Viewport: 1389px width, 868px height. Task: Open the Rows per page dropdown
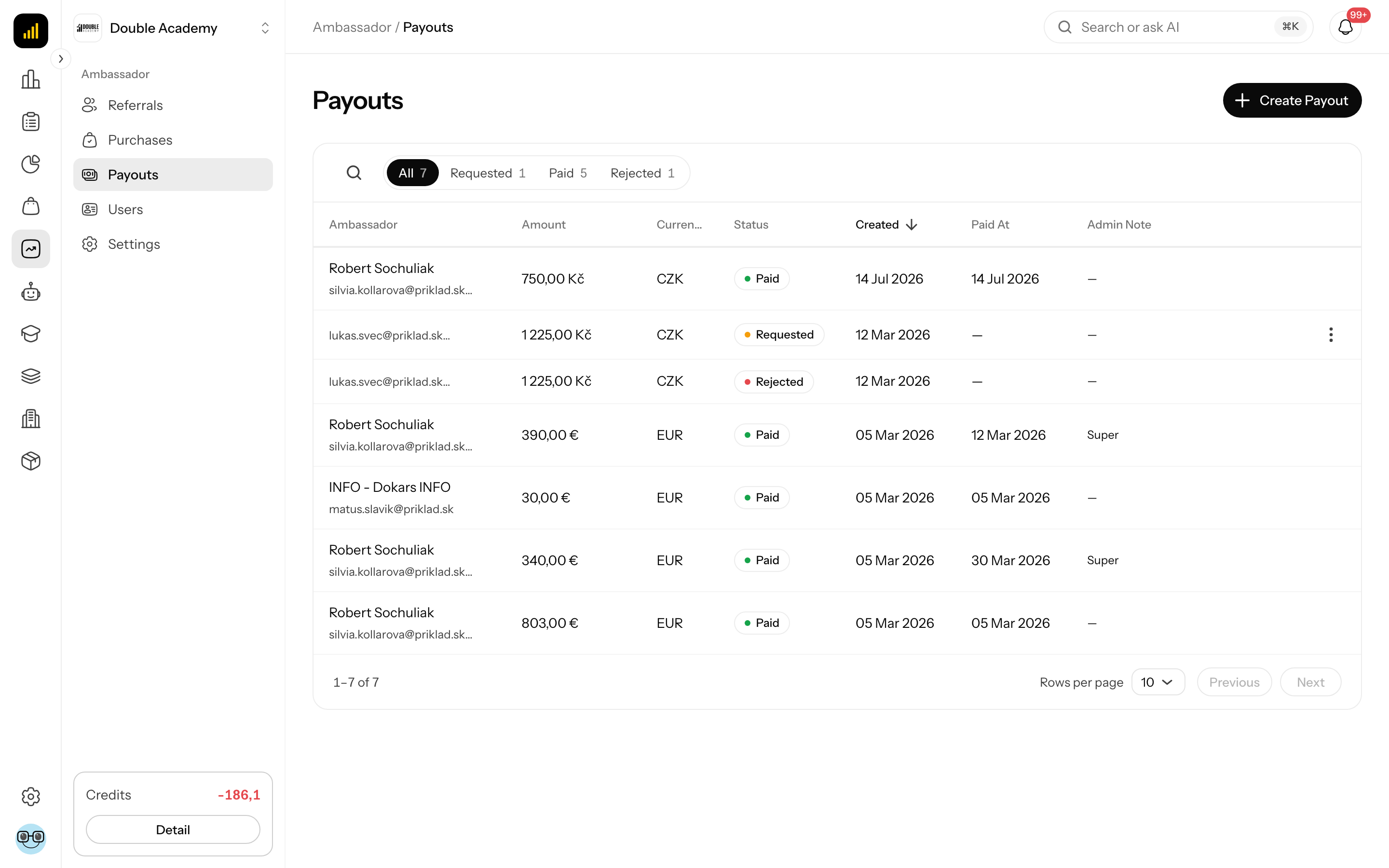(1157, 682)
